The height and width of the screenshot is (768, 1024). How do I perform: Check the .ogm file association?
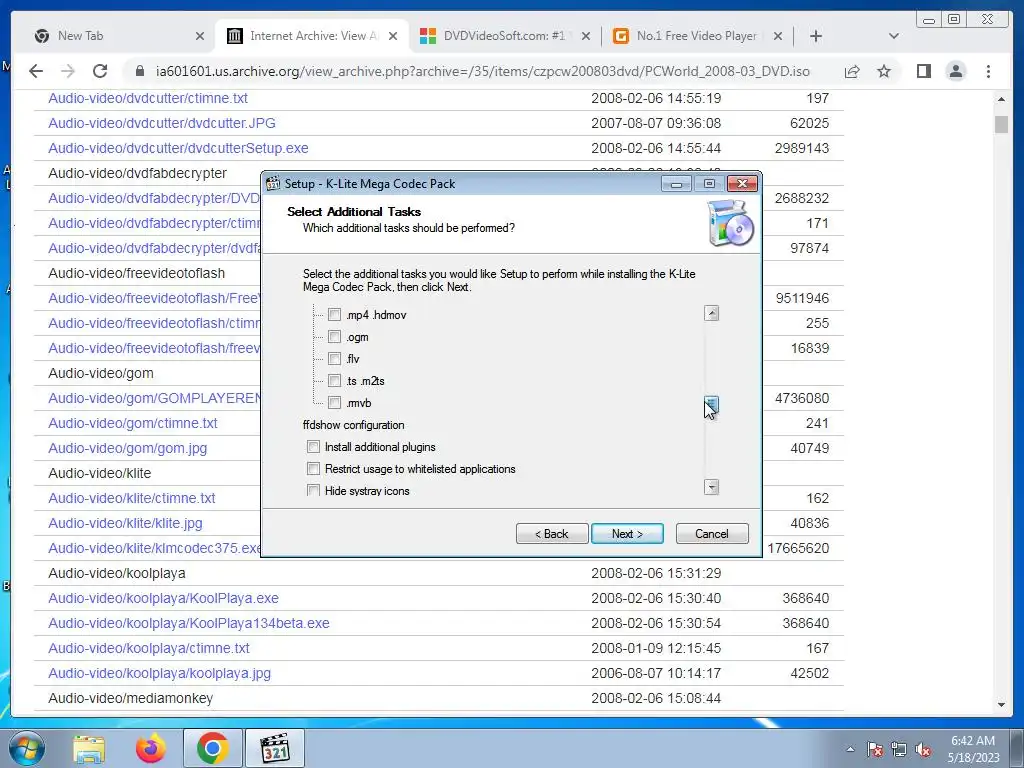(334, 337)
